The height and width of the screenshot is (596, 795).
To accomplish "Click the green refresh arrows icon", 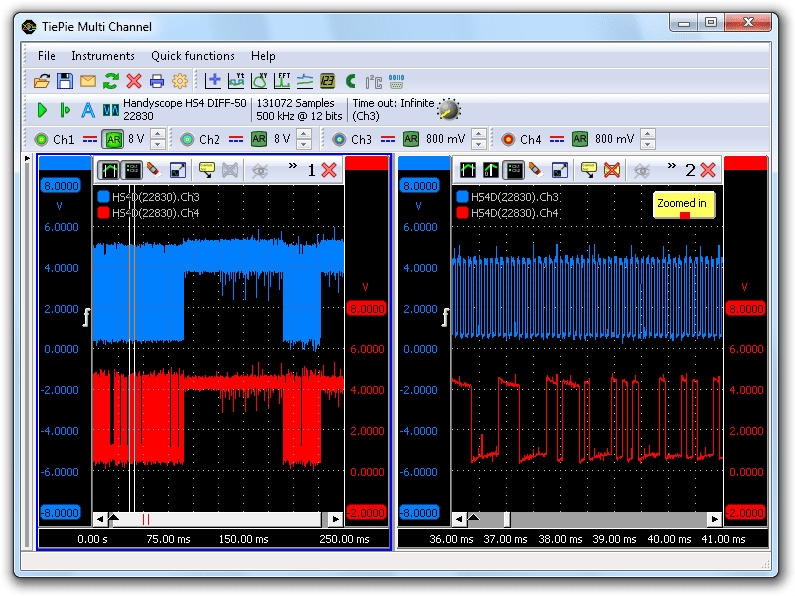I will coord(111,81).
